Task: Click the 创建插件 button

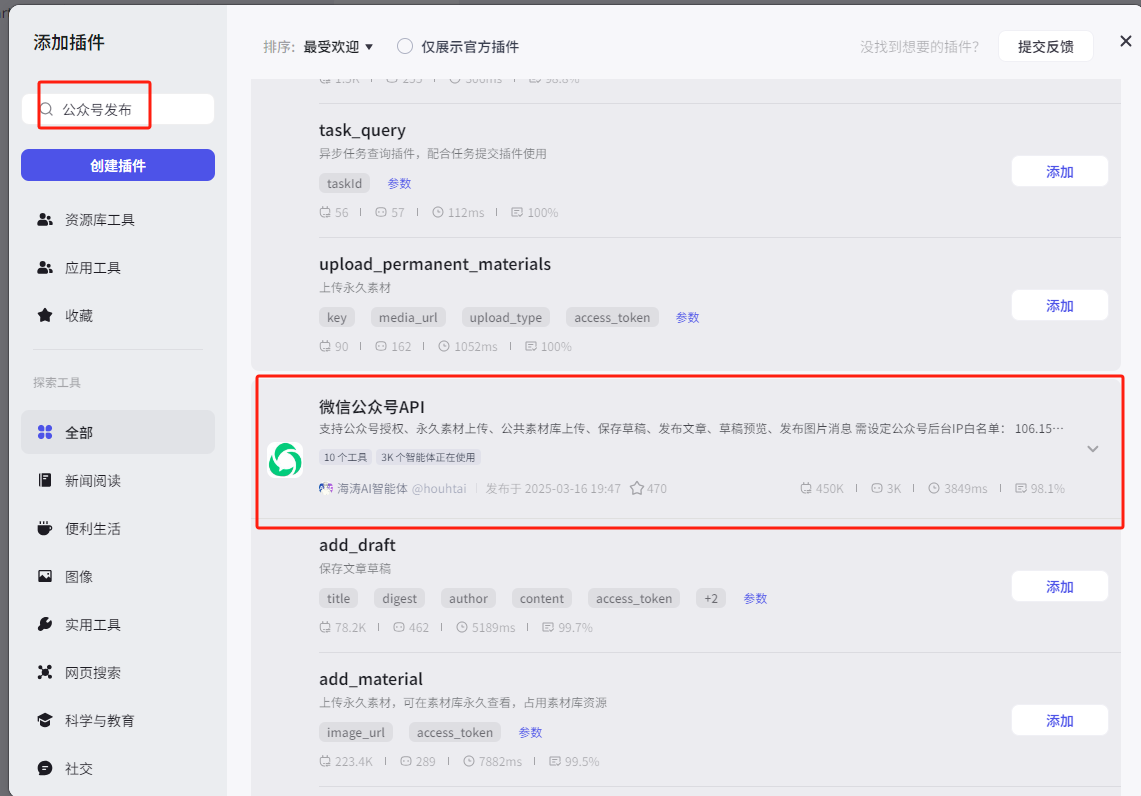Action: [118, 165]
